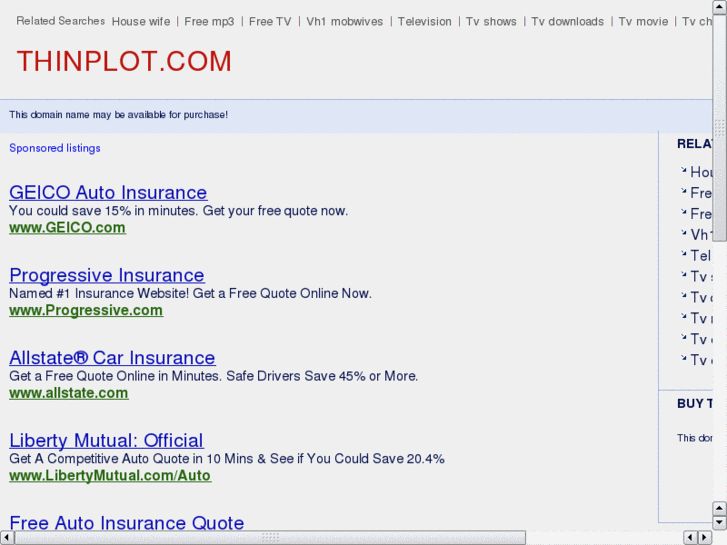The width and height of the screenshot is (727, 545).
Task: Click the arrow bullet beside sidebar 'Vh' item
Action: [683, 233]
